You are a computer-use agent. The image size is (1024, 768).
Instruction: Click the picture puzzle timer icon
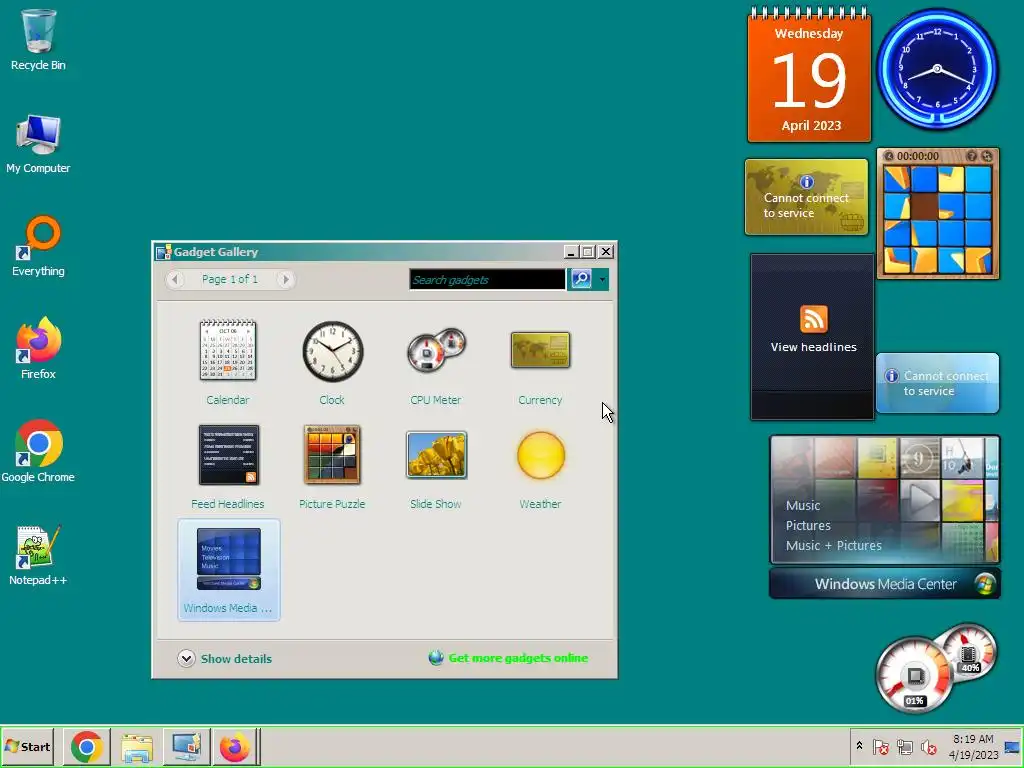coord(889,156)
